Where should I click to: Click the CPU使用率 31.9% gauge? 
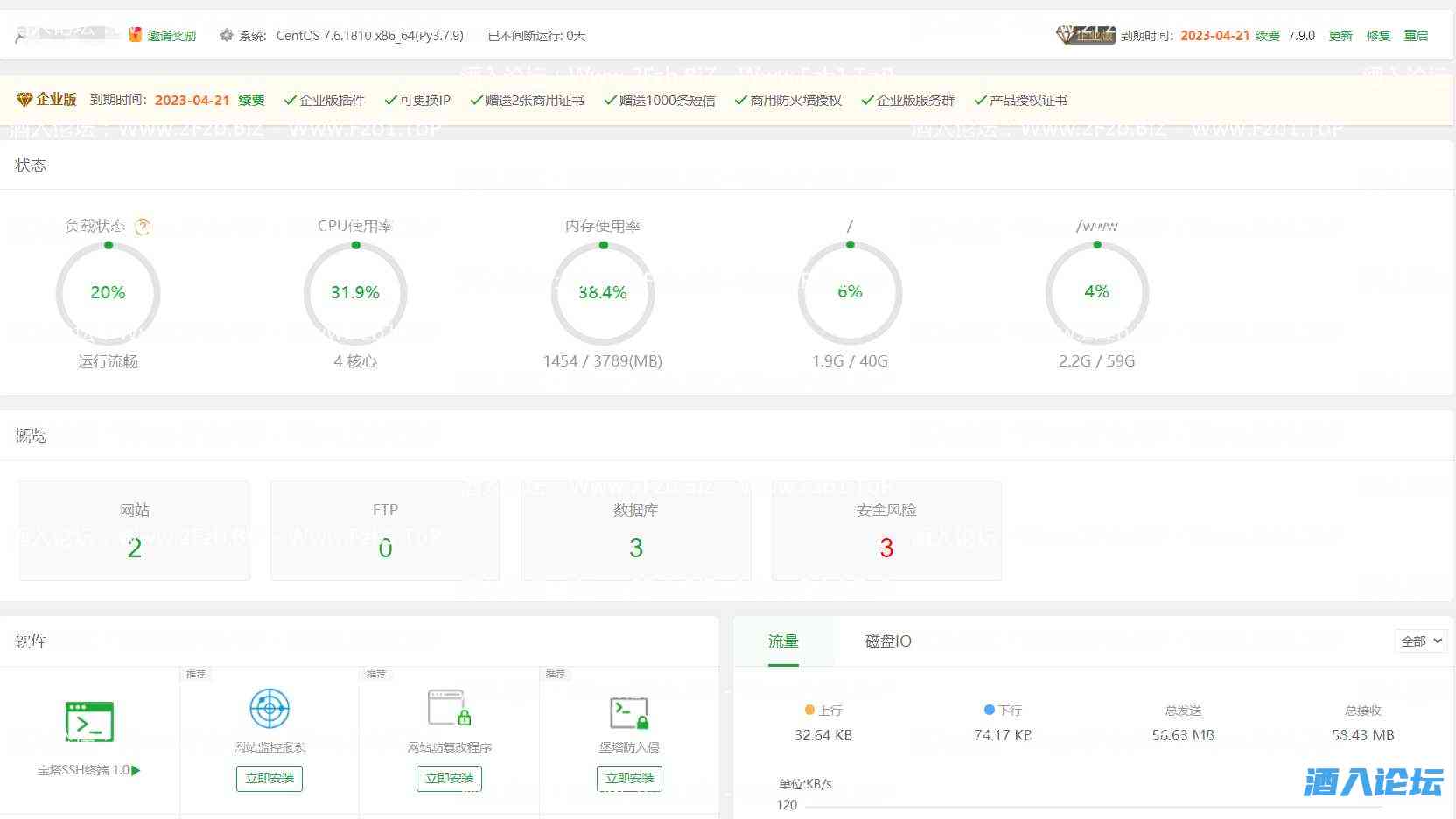click(355, 292)
